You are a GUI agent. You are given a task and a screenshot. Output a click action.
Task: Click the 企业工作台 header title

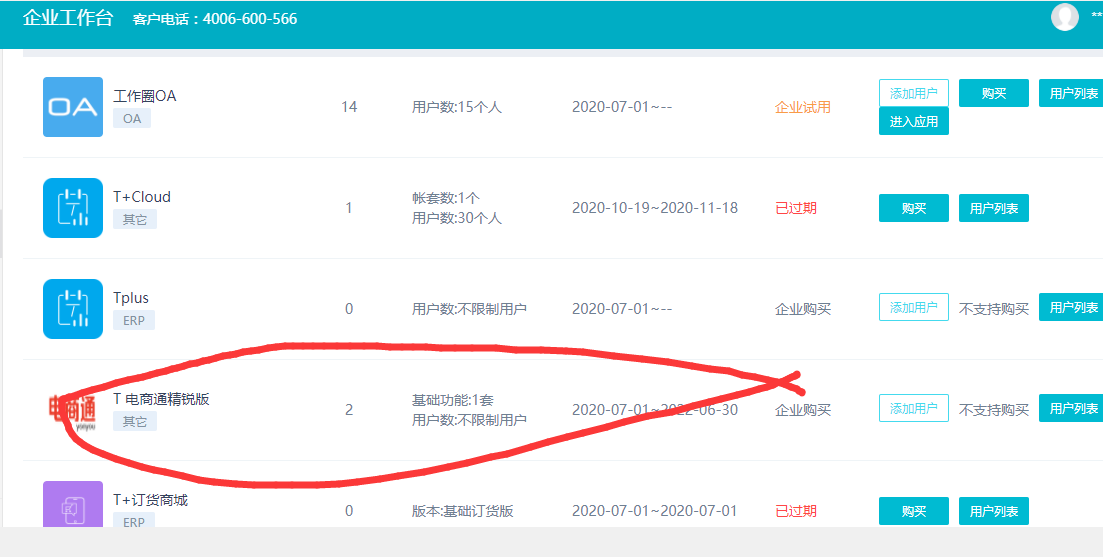[x=68, y=18]
